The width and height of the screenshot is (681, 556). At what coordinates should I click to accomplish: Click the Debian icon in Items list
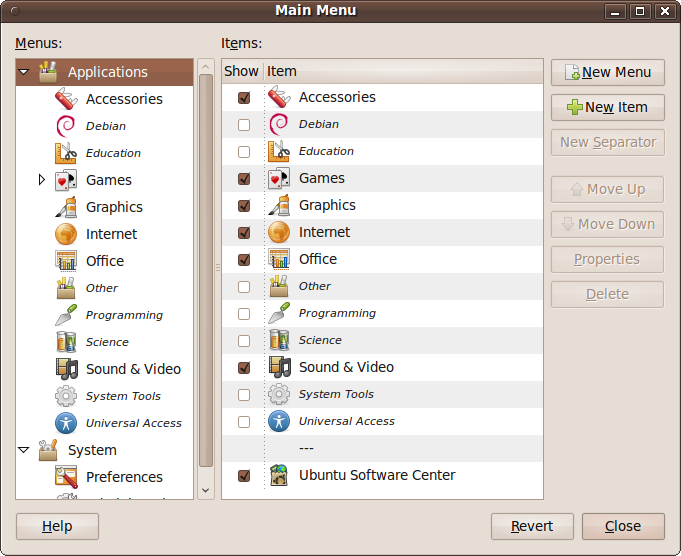(x=279, y=124)
